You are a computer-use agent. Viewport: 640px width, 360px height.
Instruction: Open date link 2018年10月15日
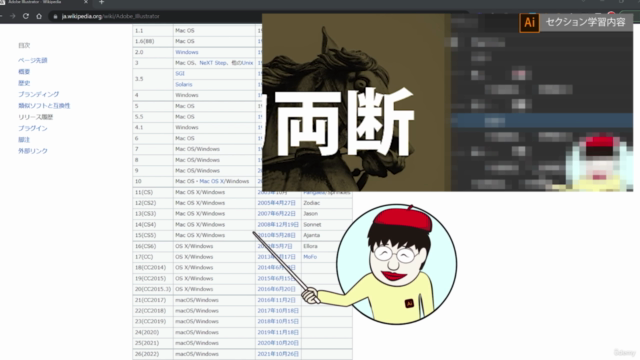pos(278,321)
